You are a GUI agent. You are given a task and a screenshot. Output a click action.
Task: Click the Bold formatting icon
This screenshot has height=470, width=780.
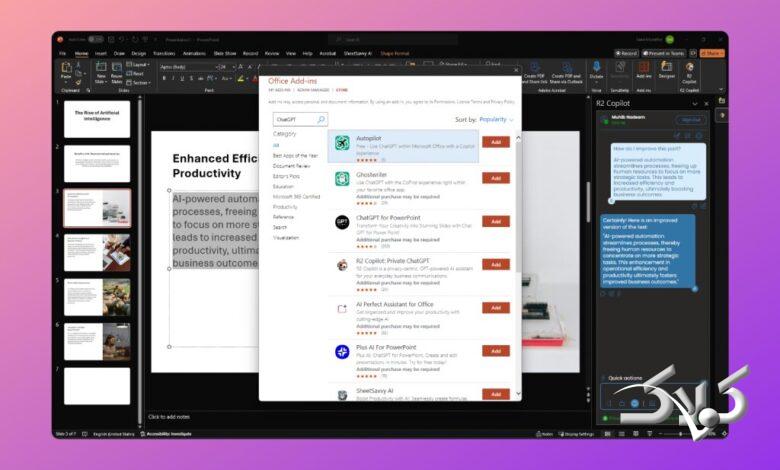tap(164, 79)
